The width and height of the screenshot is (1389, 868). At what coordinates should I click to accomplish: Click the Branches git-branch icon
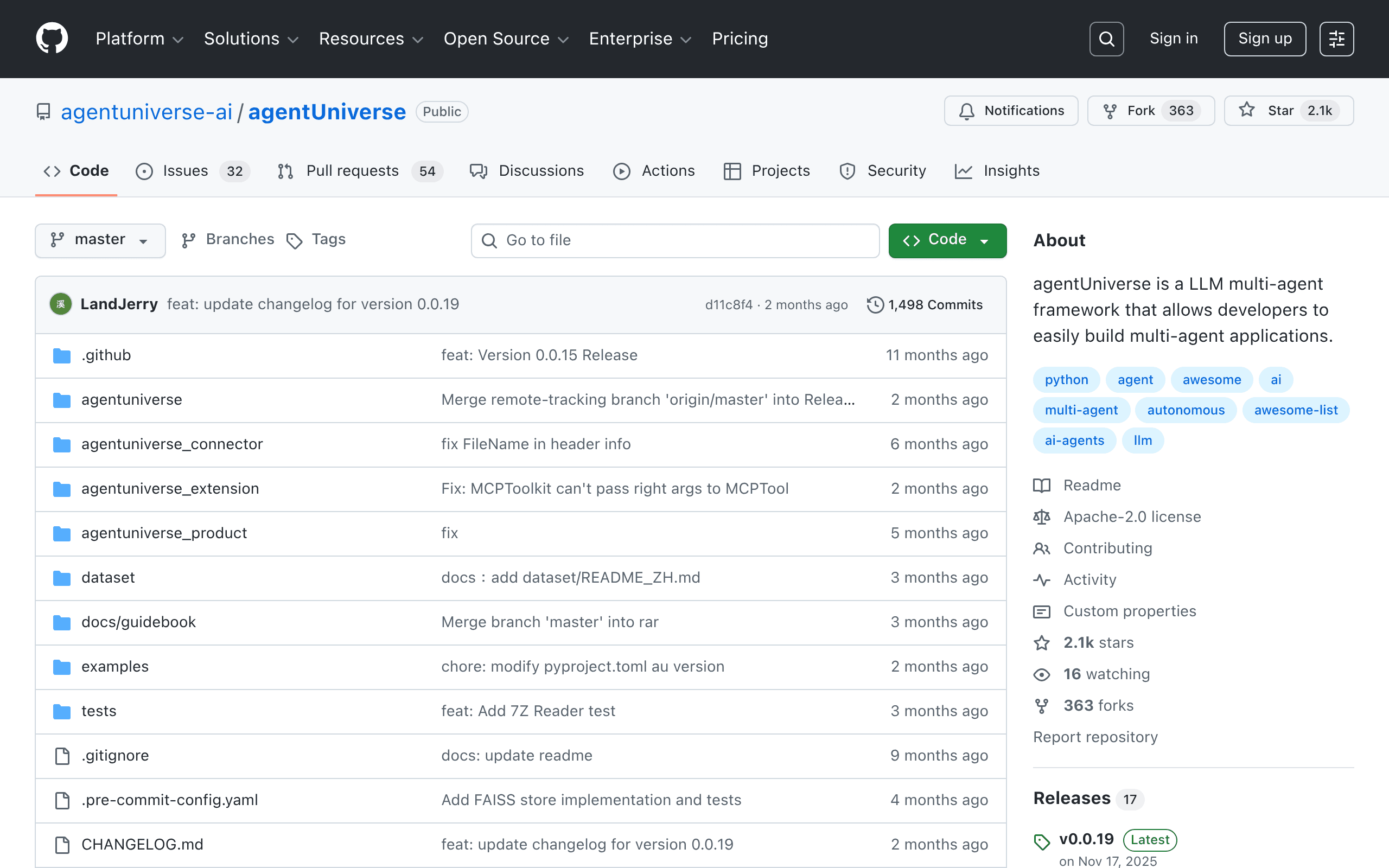coord(188,240)
